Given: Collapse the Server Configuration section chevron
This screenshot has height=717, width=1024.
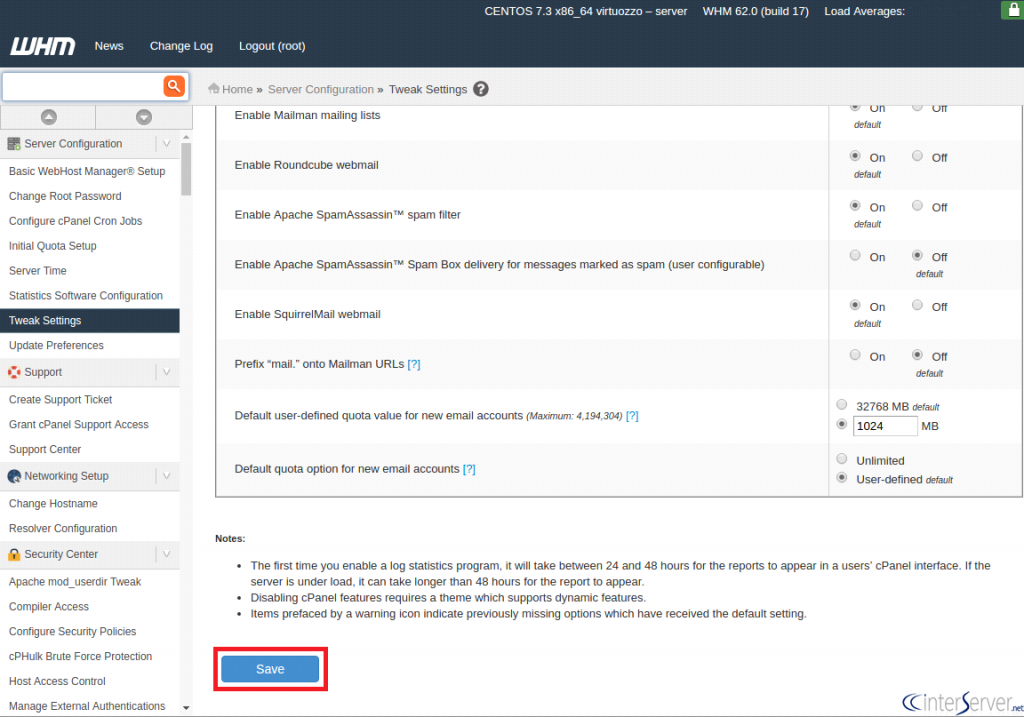Looking at the screenshot, I should click(x=166, y=144).
